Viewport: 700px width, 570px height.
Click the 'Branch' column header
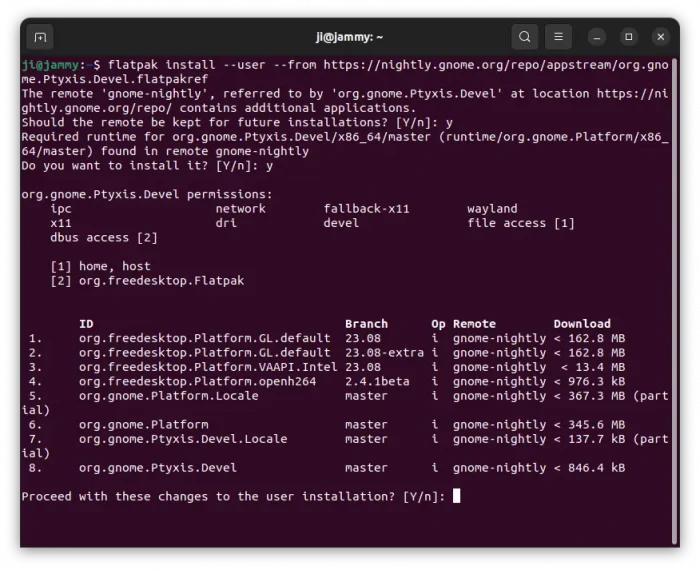click(x=366, y=324)
